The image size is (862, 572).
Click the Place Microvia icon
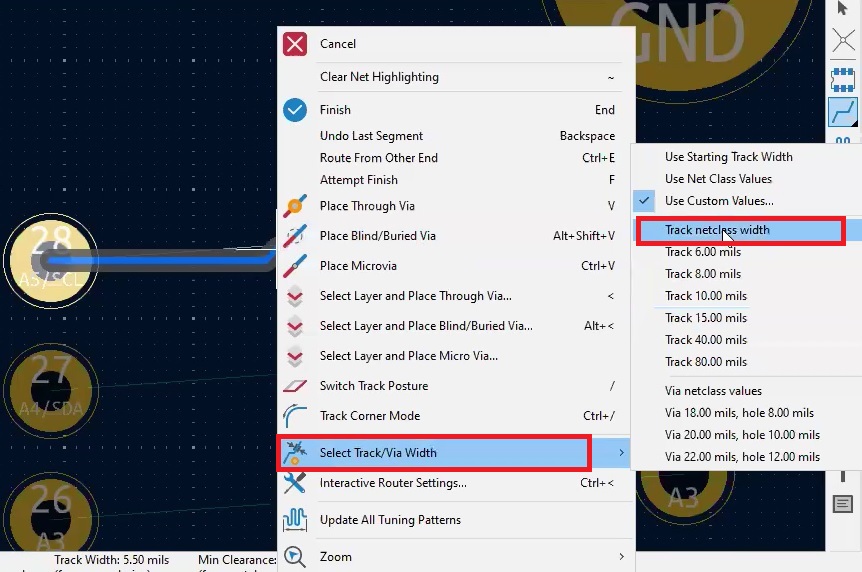tap(295, 266)
